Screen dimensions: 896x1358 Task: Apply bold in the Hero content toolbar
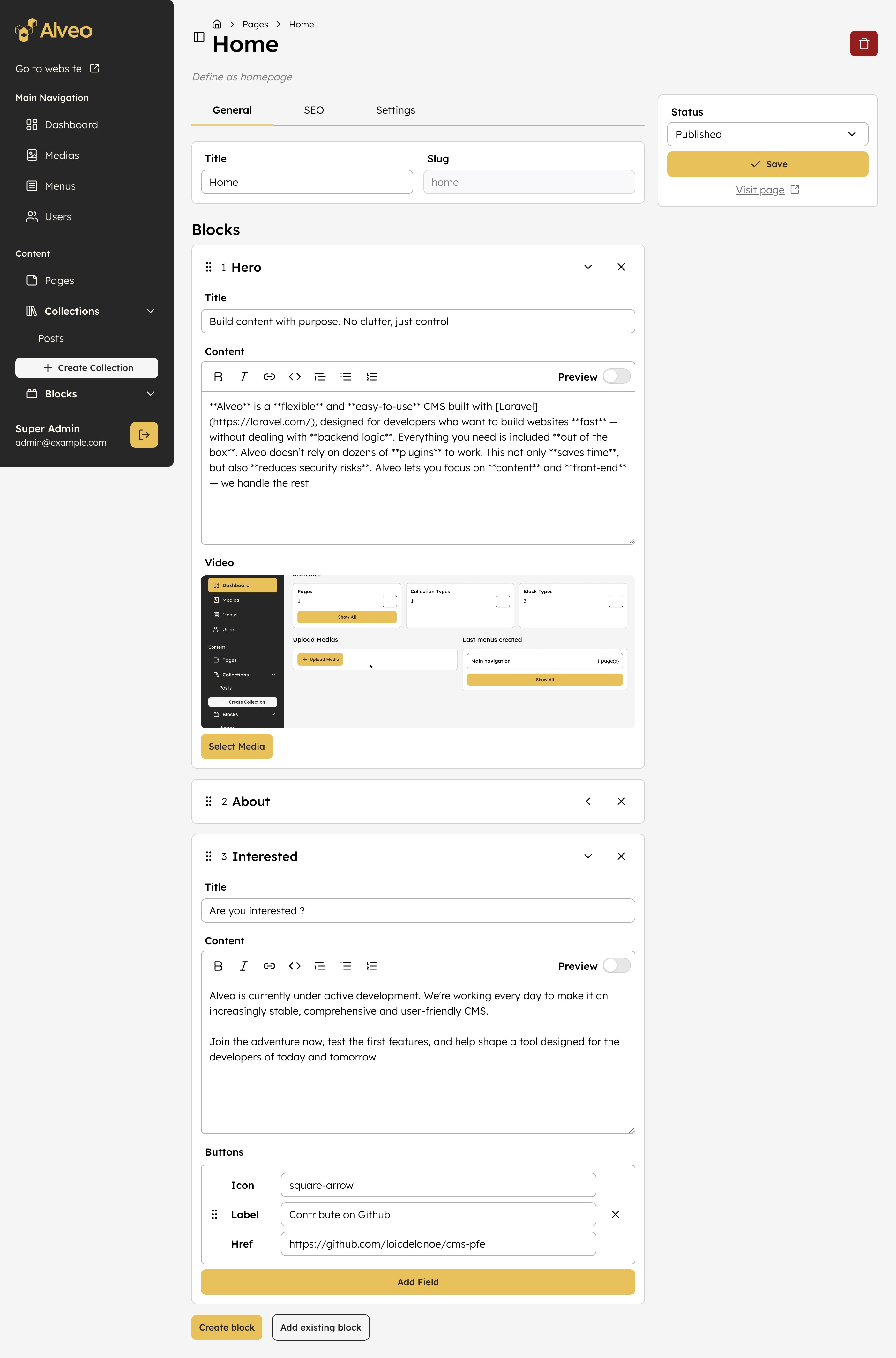click(x=218, y=377)
